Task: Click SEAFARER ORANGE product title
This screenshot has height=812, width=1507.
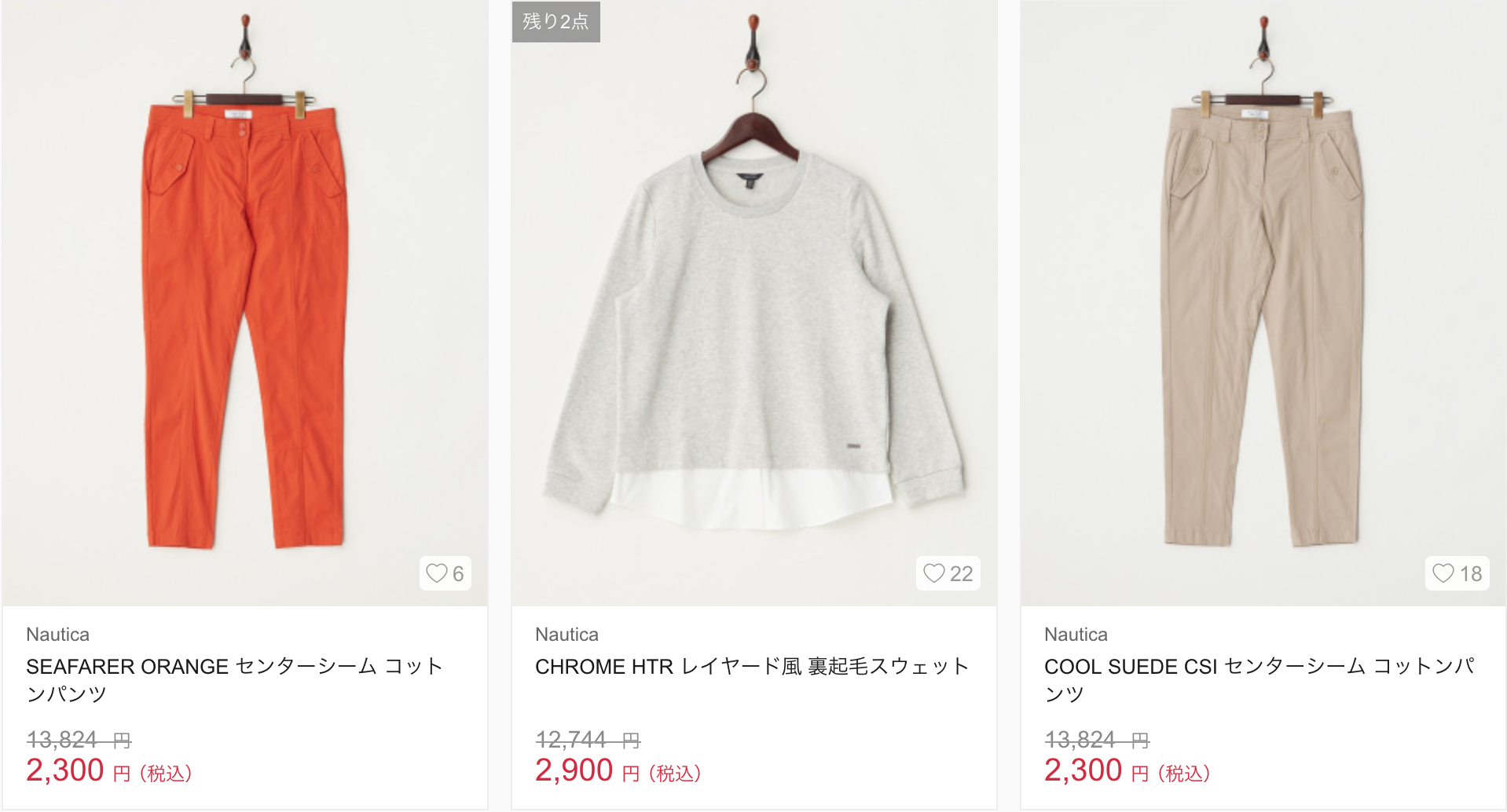Action: point(234,679)
